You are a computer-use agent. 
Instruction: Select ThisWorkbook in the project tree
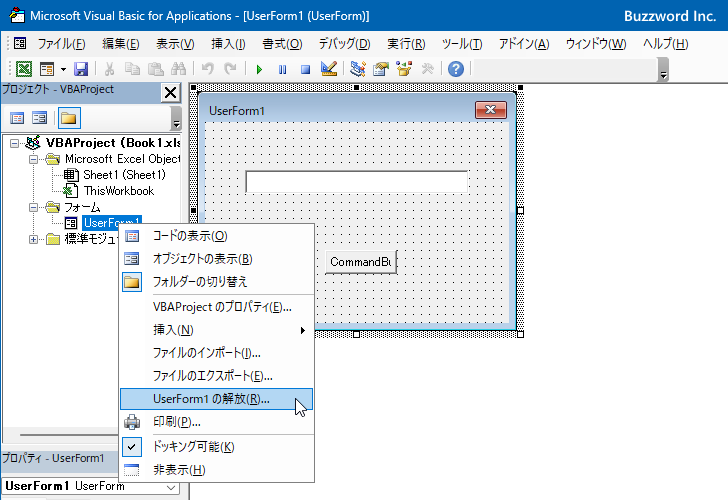tap(119, 191)
